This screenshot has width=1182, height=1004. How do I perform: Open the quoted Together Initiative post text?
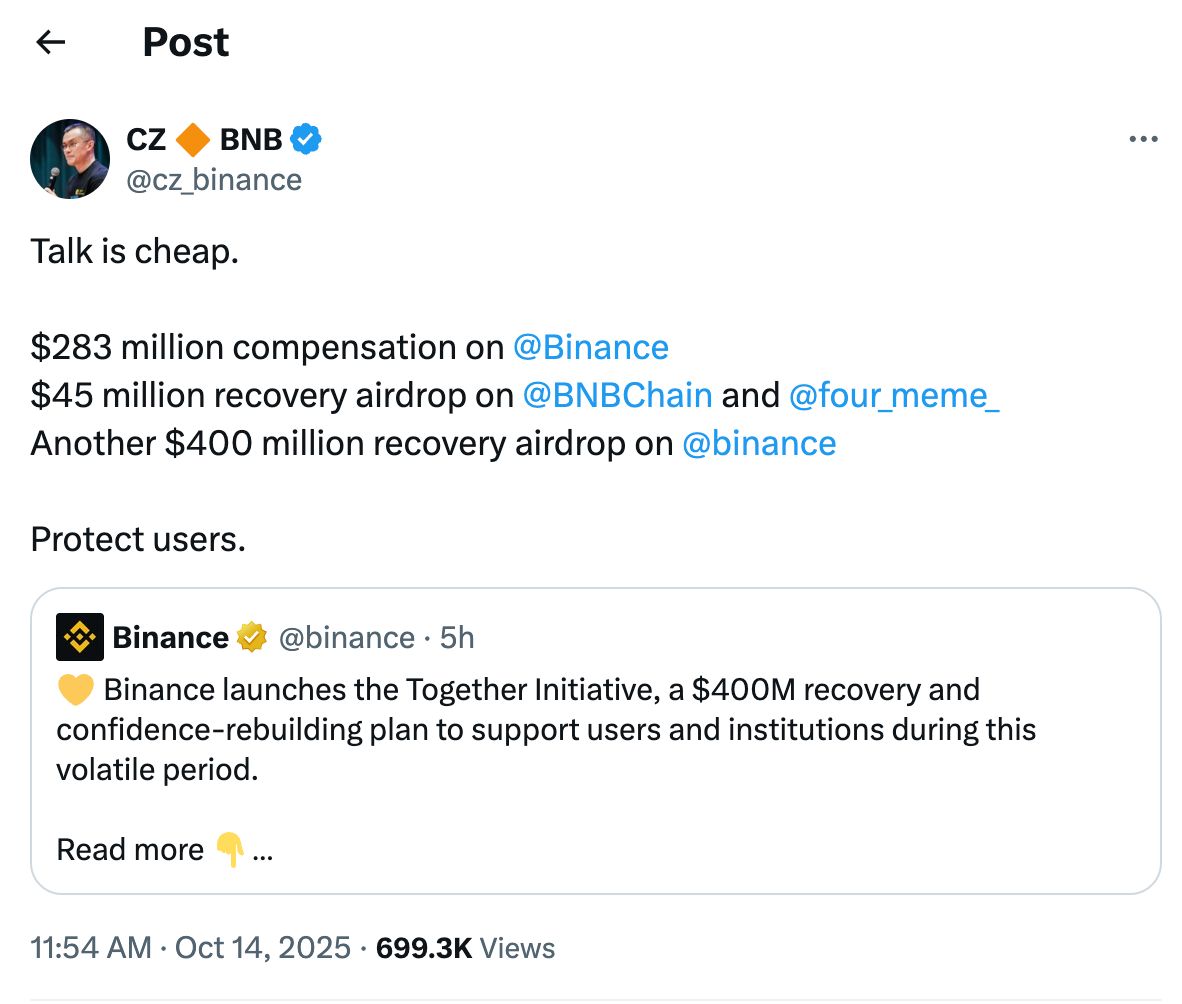point(545,729)
